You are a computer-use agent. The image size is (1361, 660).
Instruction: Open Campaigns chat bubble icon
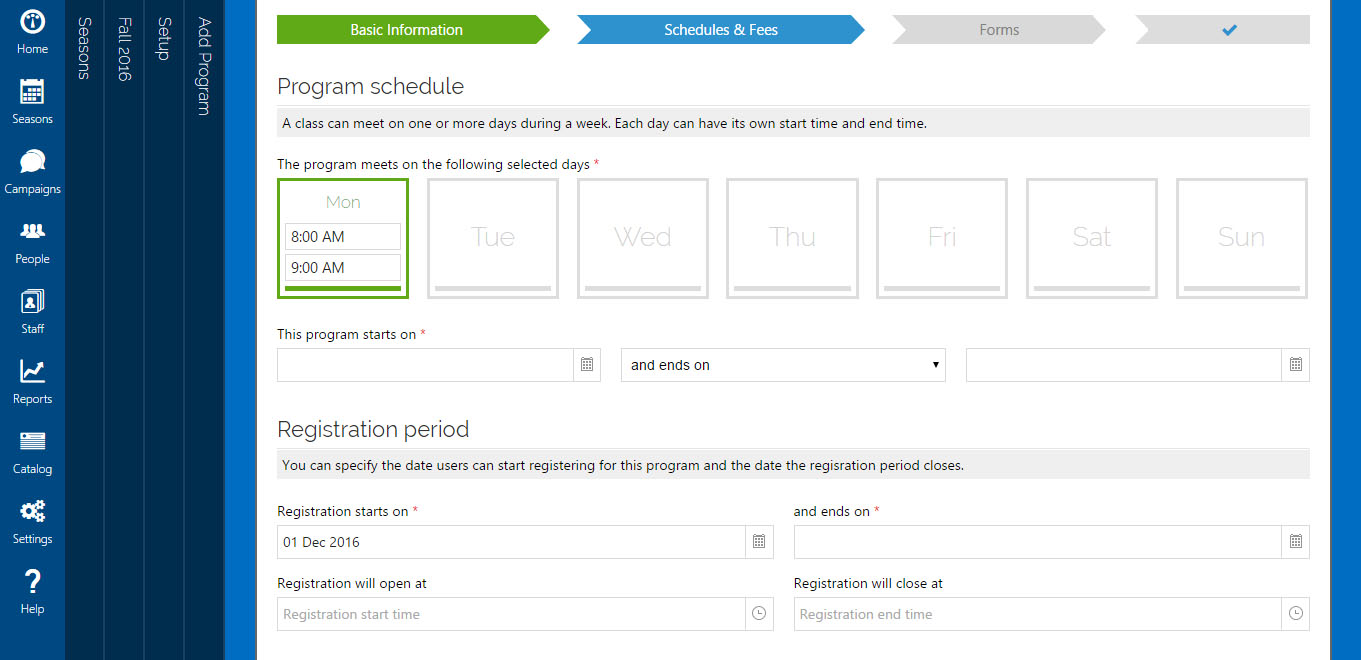pos(32,162)
